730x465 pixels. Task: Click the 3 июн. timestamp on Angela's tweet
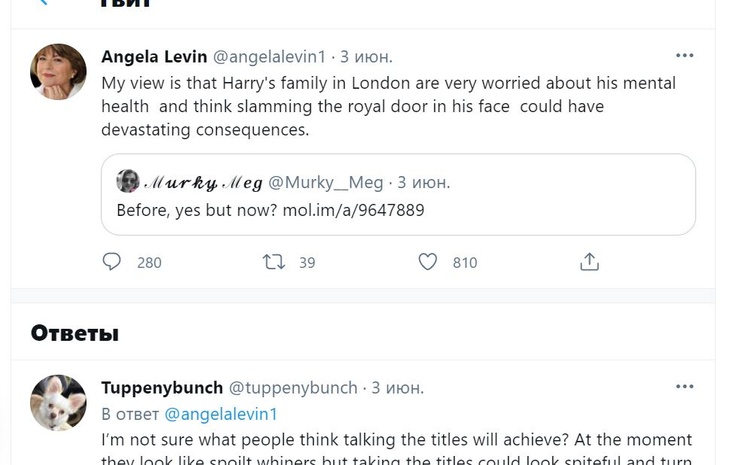[366, 56]
